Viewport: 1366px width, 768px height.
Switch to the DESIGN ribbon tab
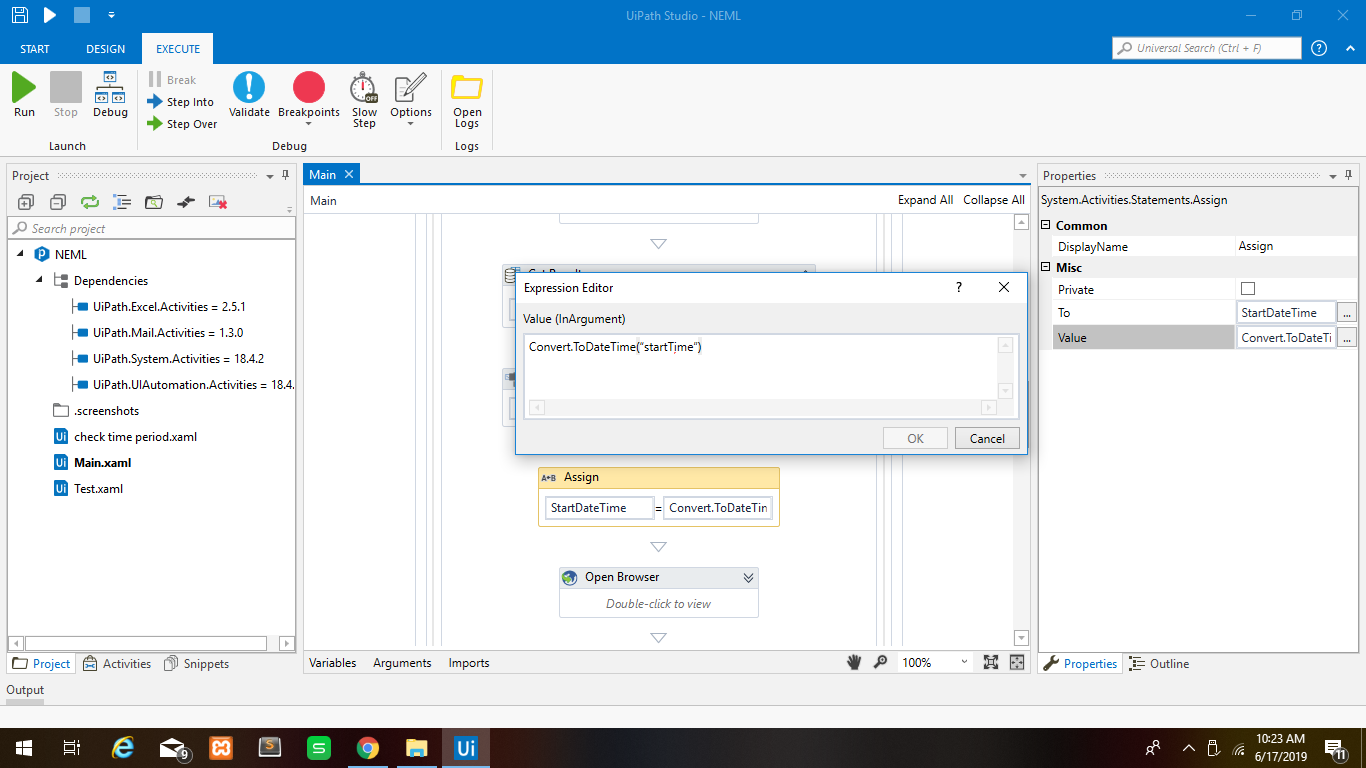105,49
